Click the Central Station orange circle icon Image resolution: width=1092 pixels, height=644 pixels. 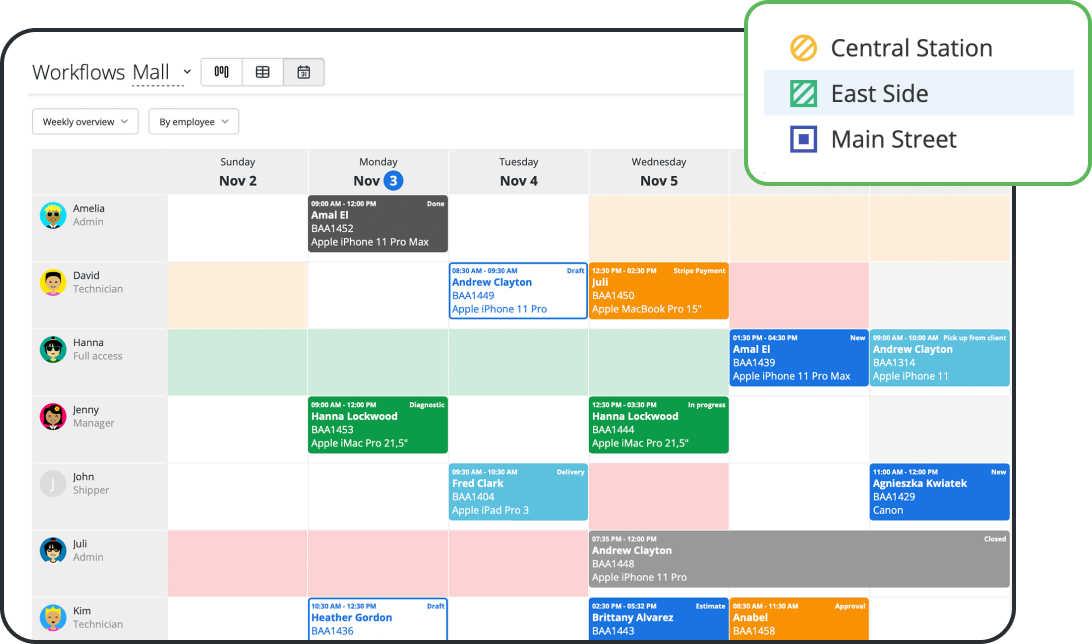804,48
